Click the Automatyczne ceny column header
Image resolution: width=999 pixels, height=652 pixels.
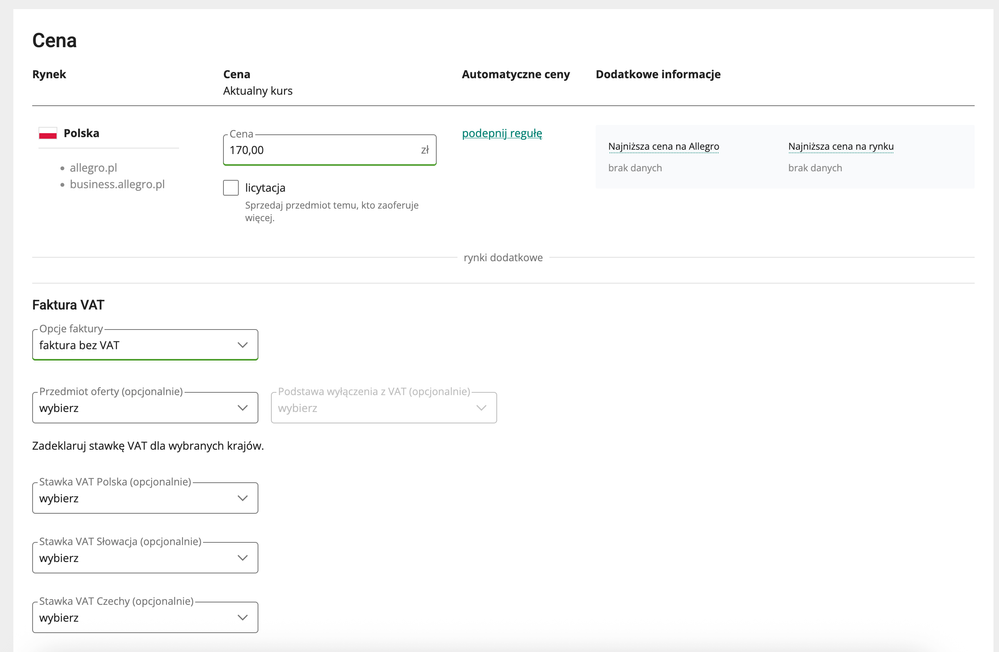coord(515,74)
